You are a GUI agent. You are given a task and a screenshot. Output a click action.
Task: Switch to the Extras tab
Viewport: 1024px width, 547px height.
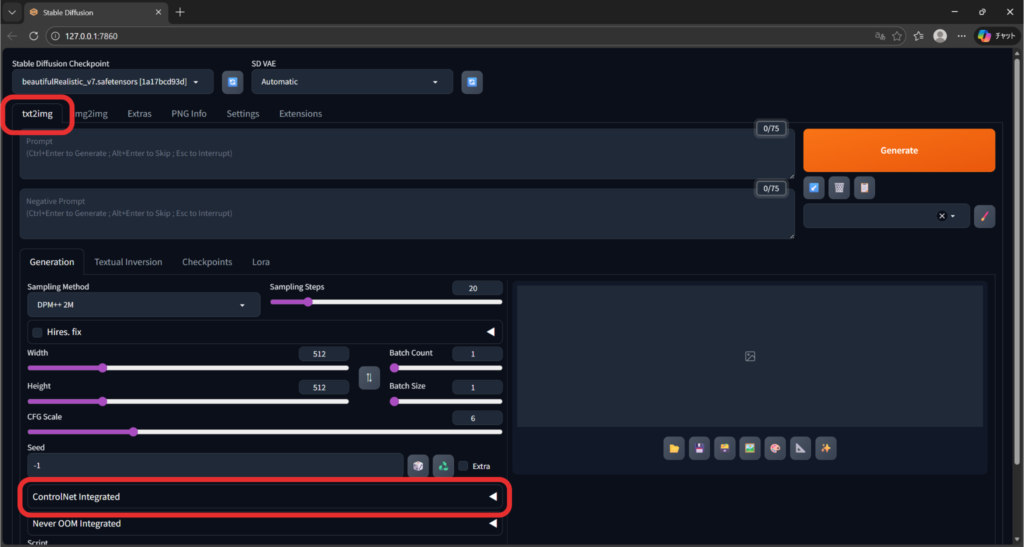pos(139,114)
